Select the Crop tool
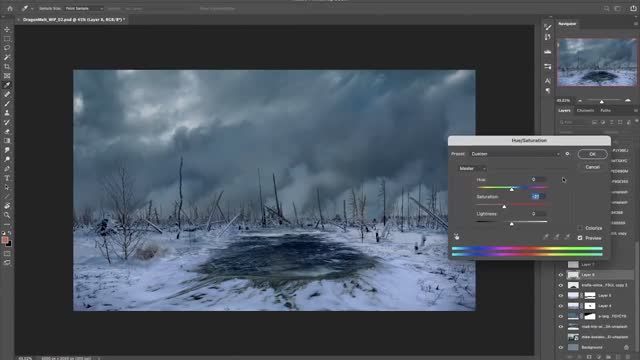 (x=7, y=67)
